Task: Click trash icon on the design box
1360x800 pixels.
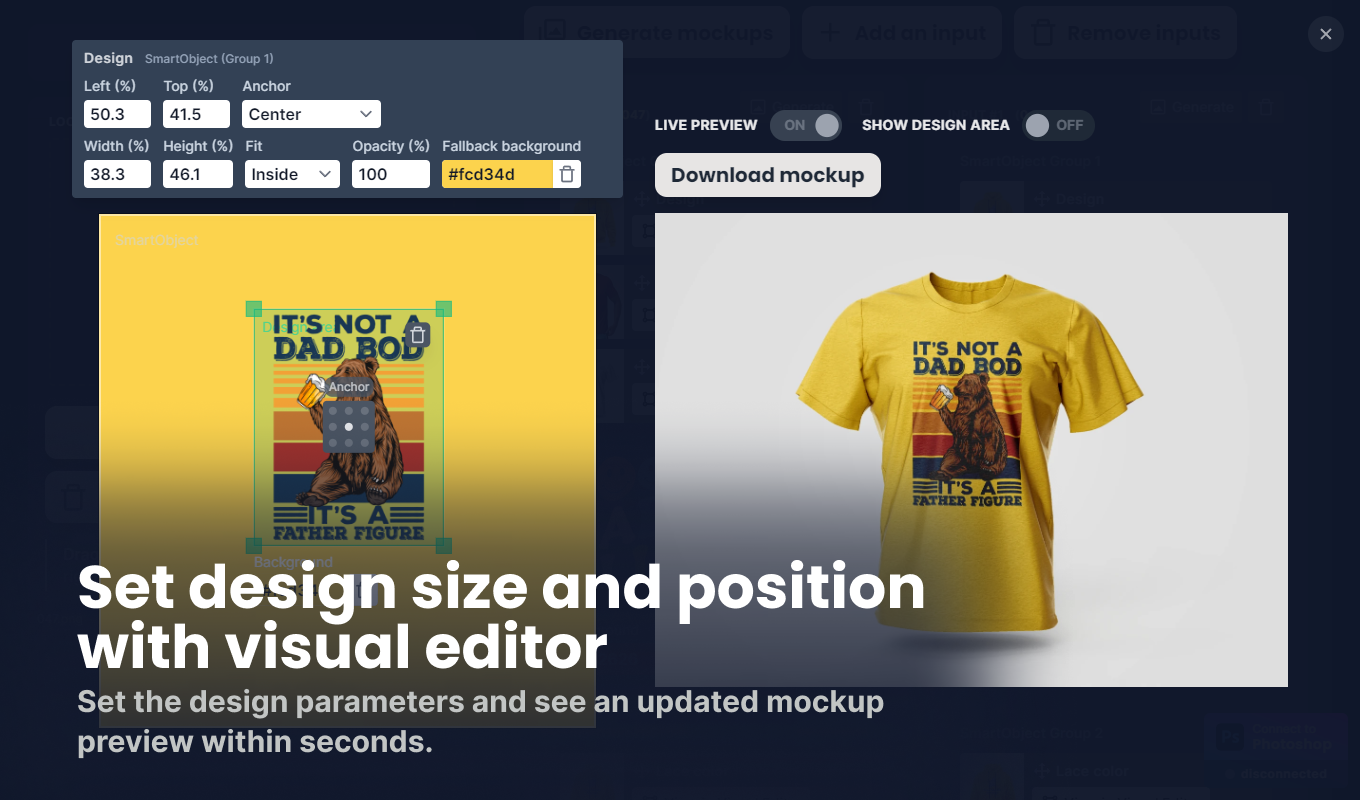Action: coord(418,335)
